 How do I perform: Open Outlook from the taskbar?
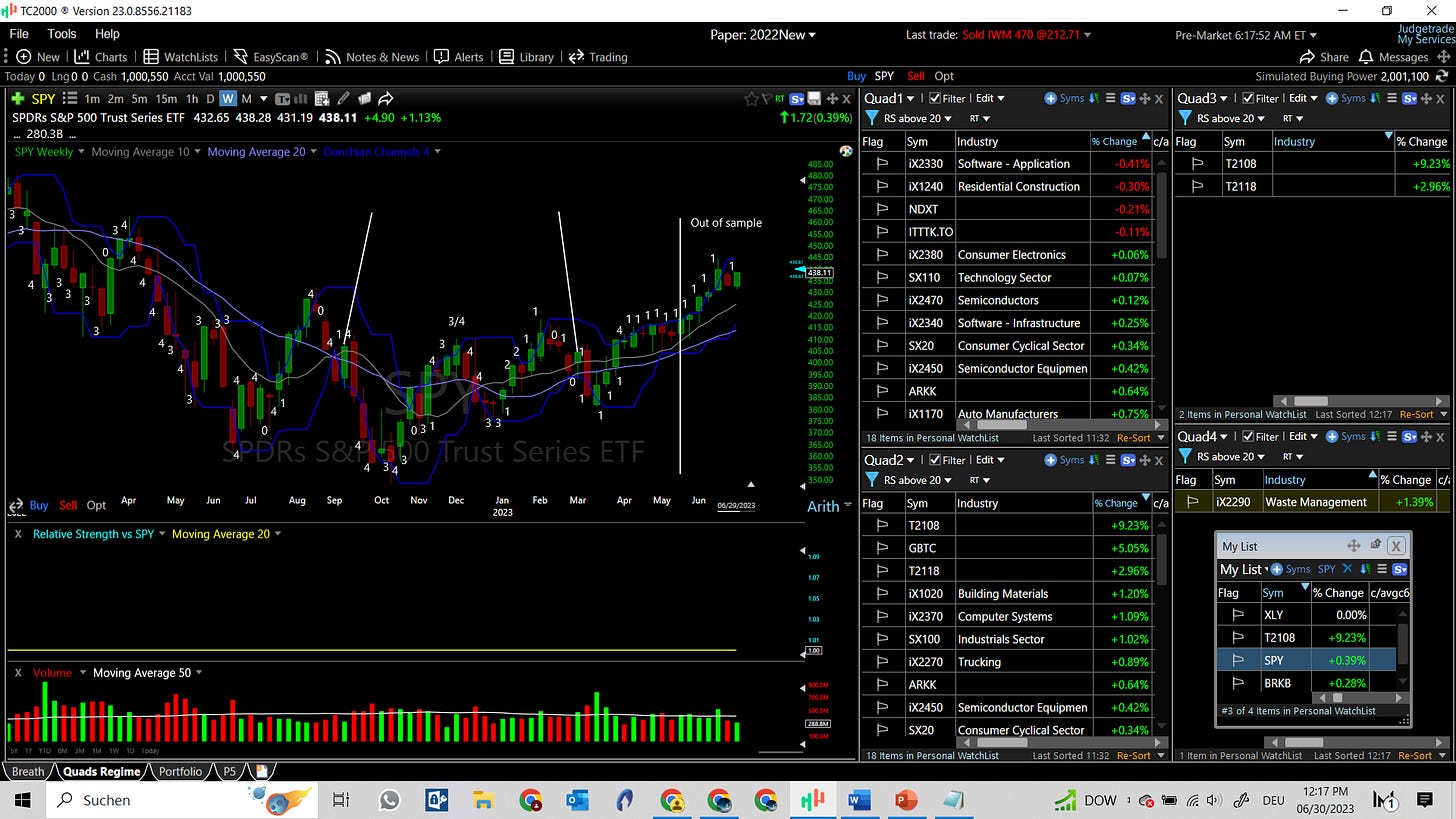pos(577,800)
